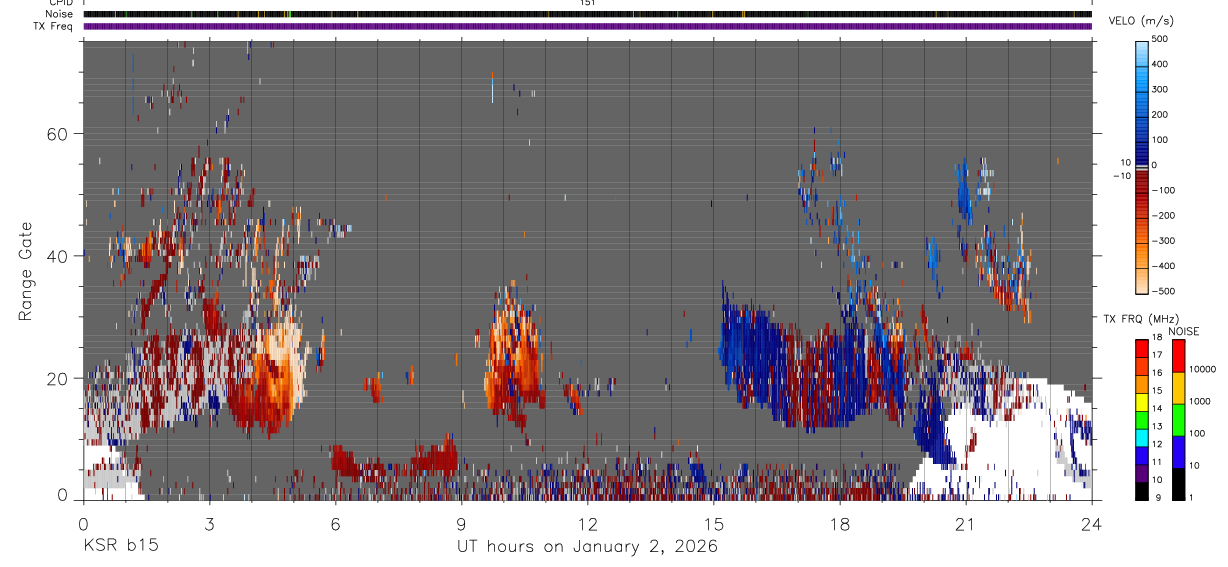The width and height of the screenshot is (1228, 567).
Task: Click the 9 tick on the UT hours axis
Action: coord(462,523)
